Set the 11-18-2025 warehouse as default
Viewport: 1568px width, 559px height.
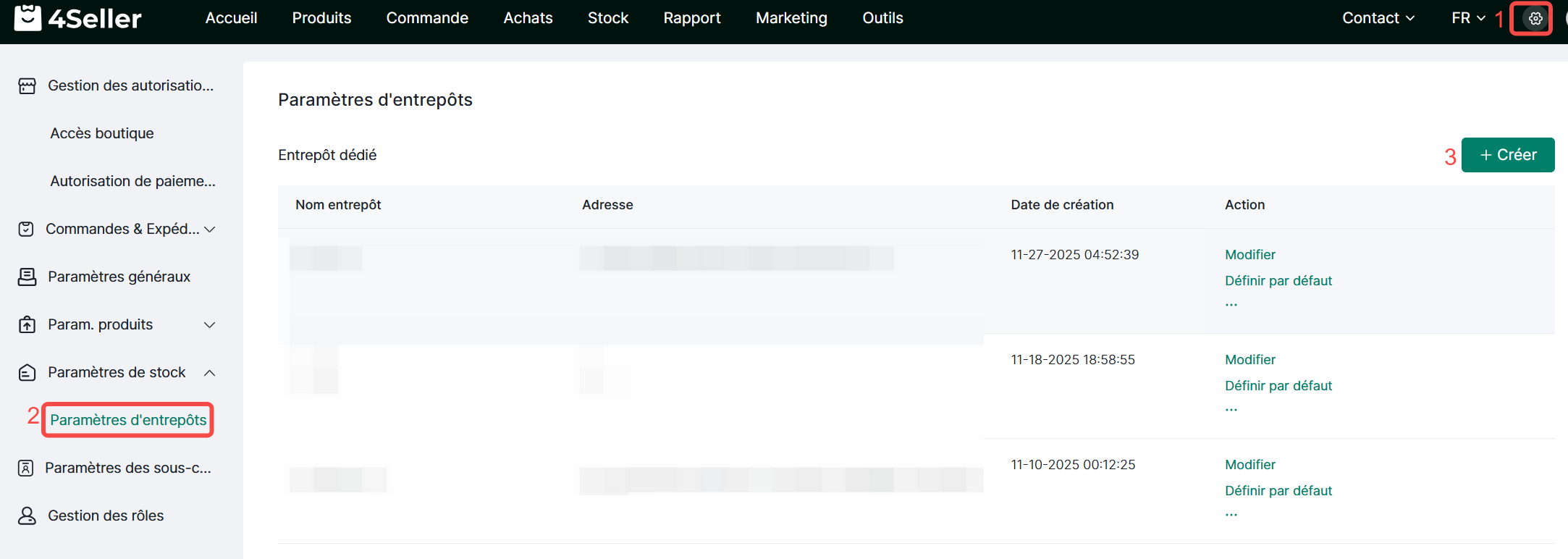point(1278,386)
